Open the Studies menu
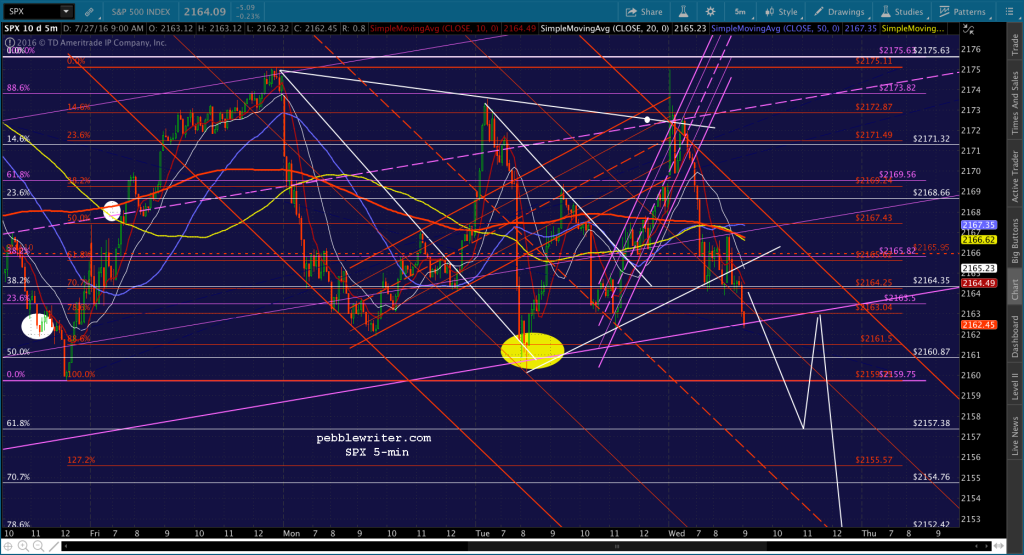Viewport: 1024px width, 555px height. (x=902, y=12)
